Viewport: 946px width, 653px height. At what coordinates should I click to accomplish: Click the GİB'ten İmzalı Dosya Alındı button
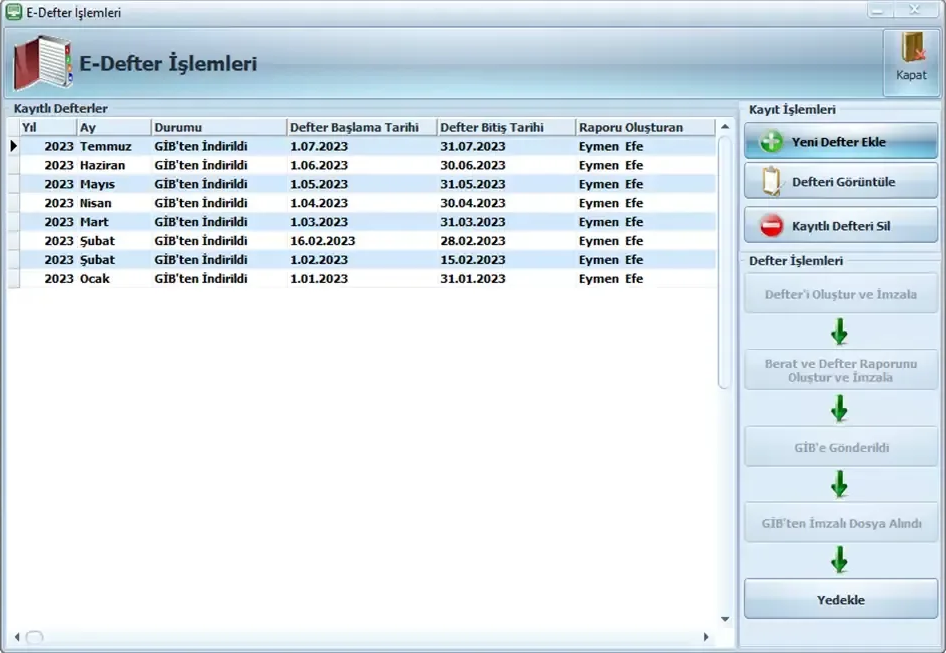point(840,523)
